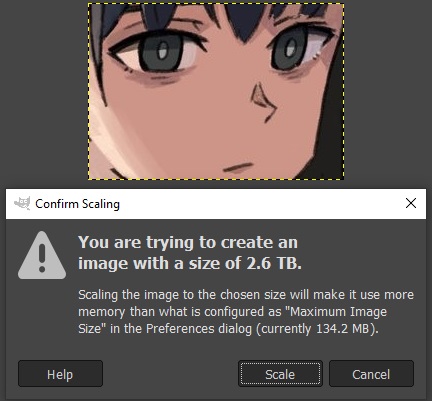
Task: Click the character's left eye on canvas
Action: [159, 53]
